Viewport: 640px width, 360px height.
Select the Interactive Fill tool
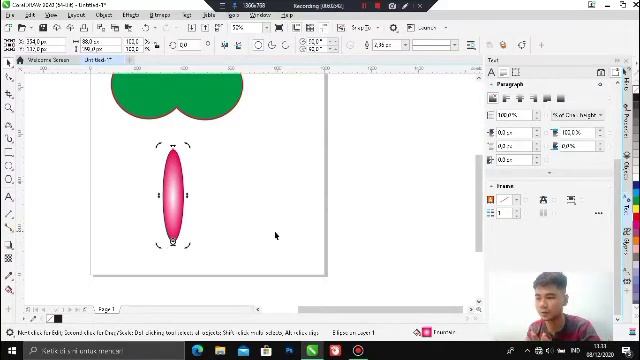(x=9, y=290)
